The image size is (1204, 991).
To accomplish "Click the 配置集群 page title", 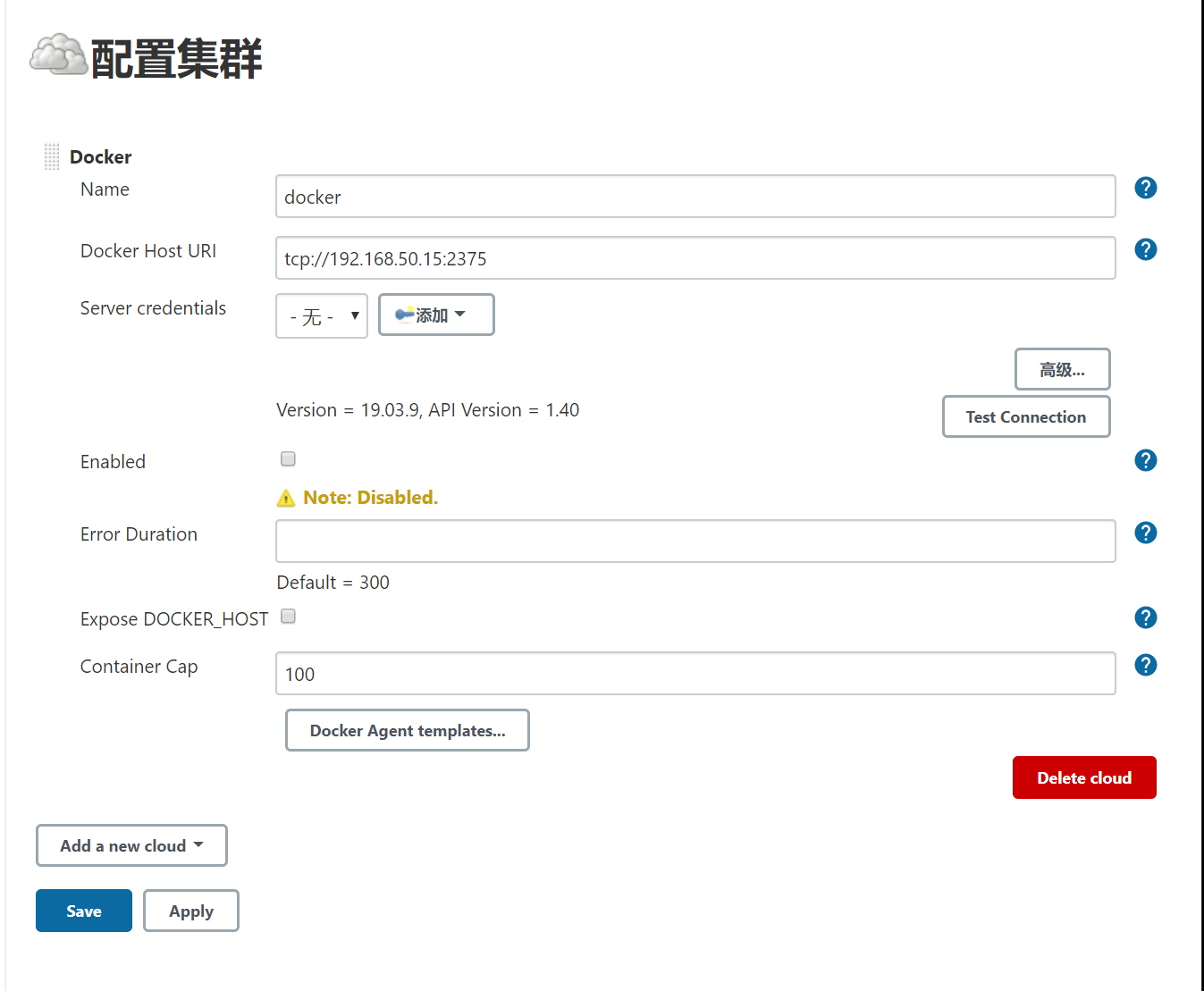I will [176, 59].
